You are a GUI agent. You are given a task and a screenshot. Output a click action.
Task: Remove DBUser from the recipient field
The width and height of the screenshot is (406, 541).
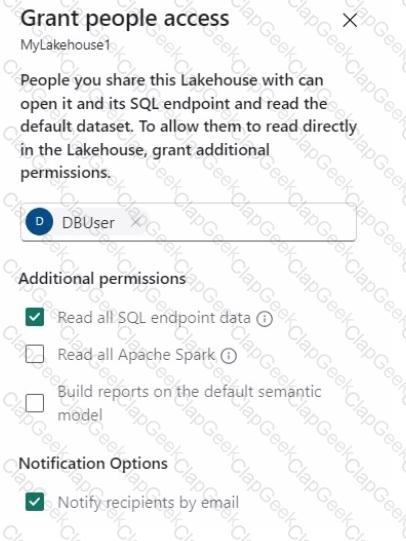pos(136,222)
